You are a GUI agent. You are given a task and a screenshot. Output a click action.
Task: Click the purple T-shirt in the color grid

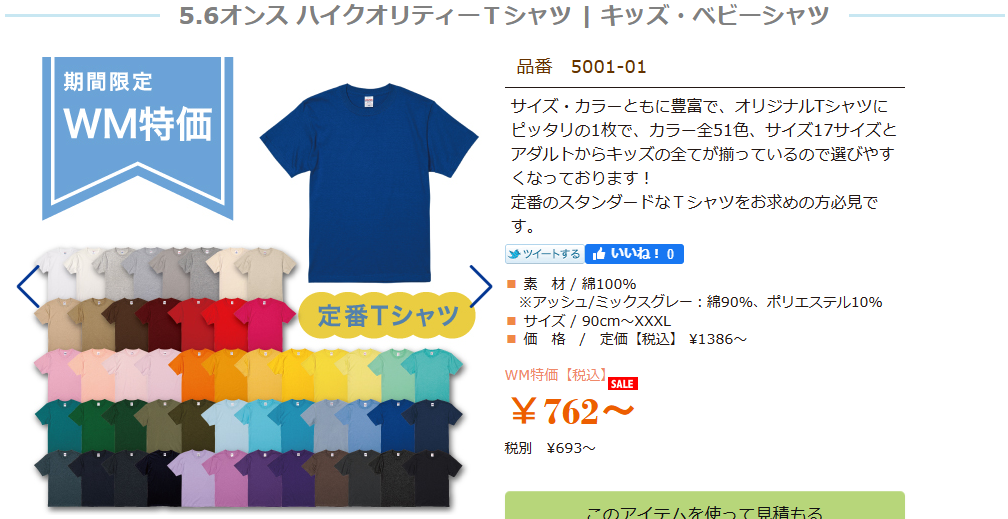tap(255, 476)
